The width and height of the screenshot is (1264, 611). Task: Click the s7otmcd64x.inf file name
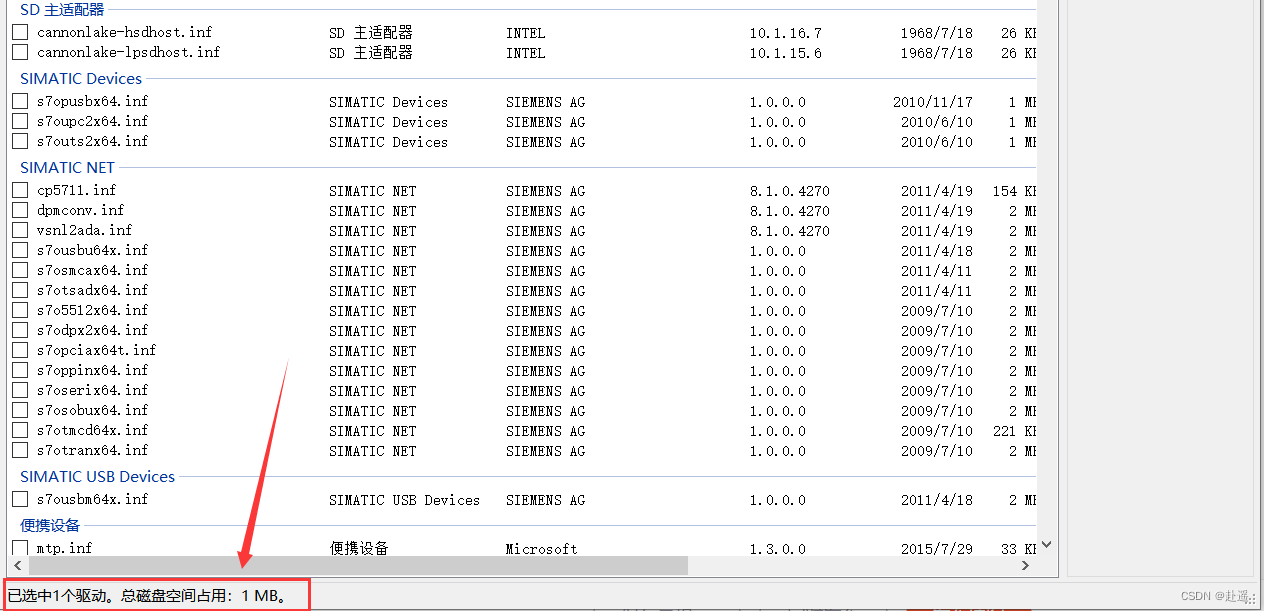click(93, 430)
